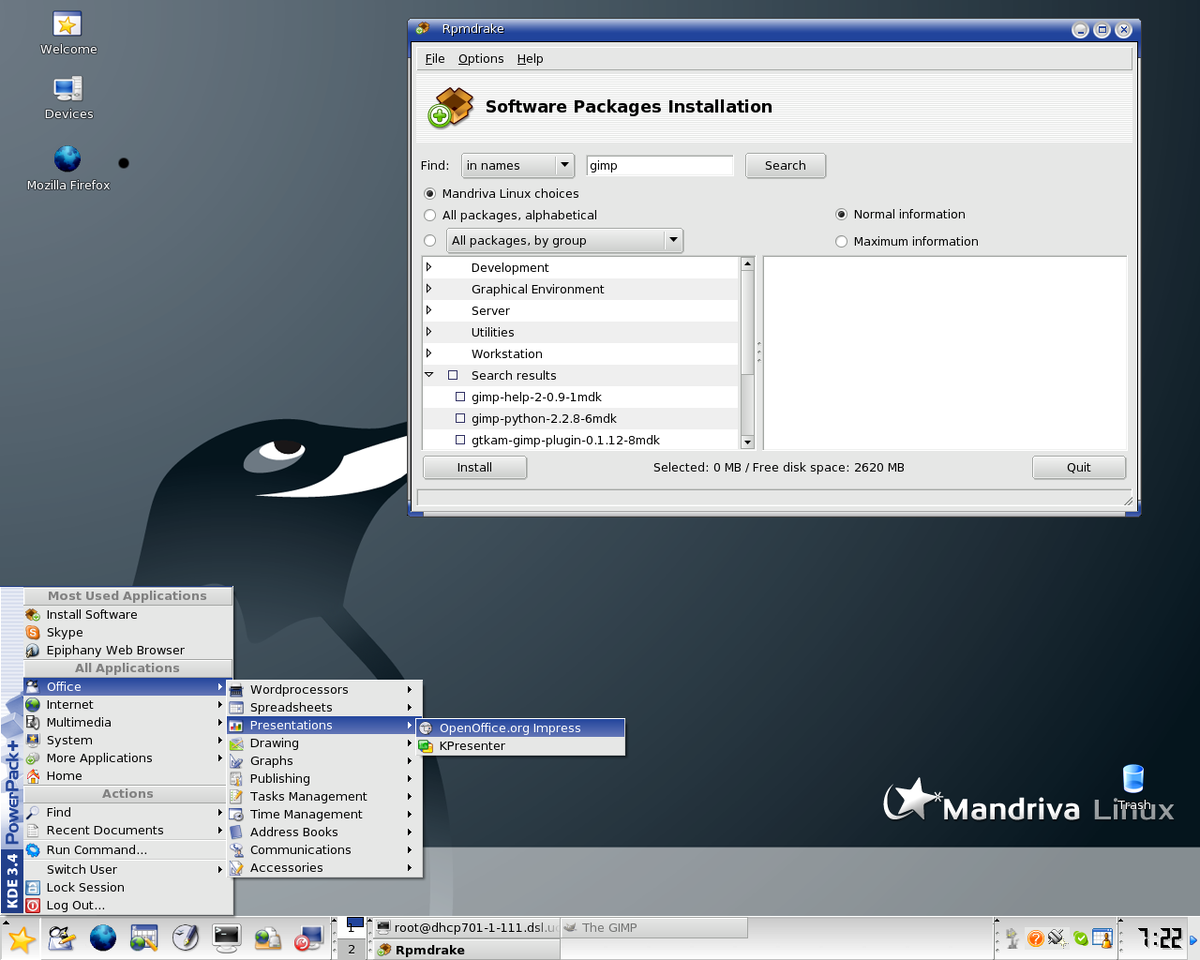
Task: Expand the Utilities tree group
Action: click(429, 332)
